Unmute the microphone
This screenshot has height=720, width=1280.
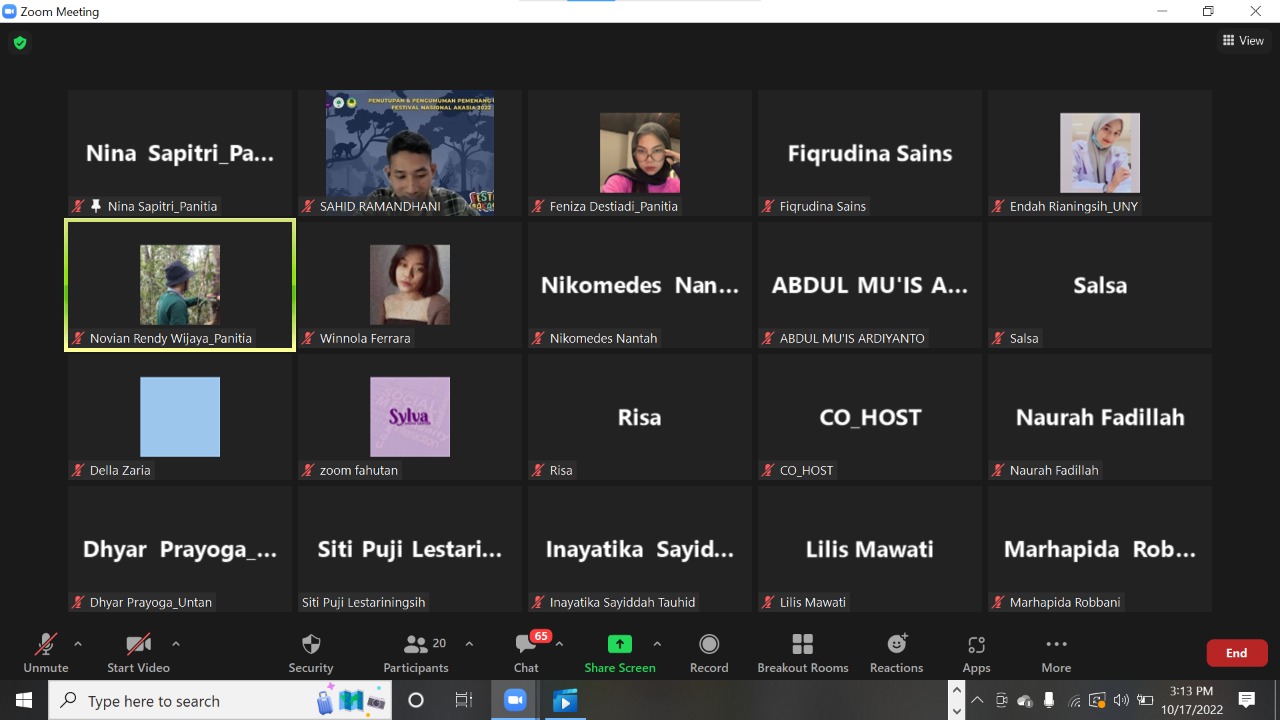pos(46,652)
